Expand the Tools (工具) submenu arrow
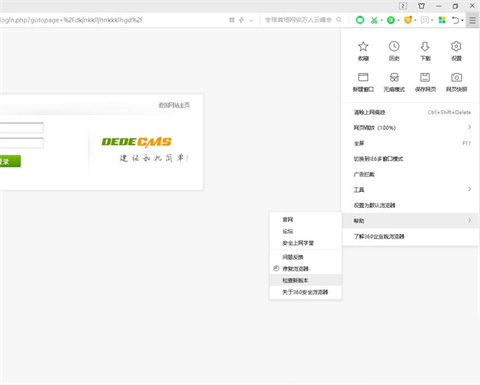This screenshot has height=385, width=480. [x=469, y=189]
